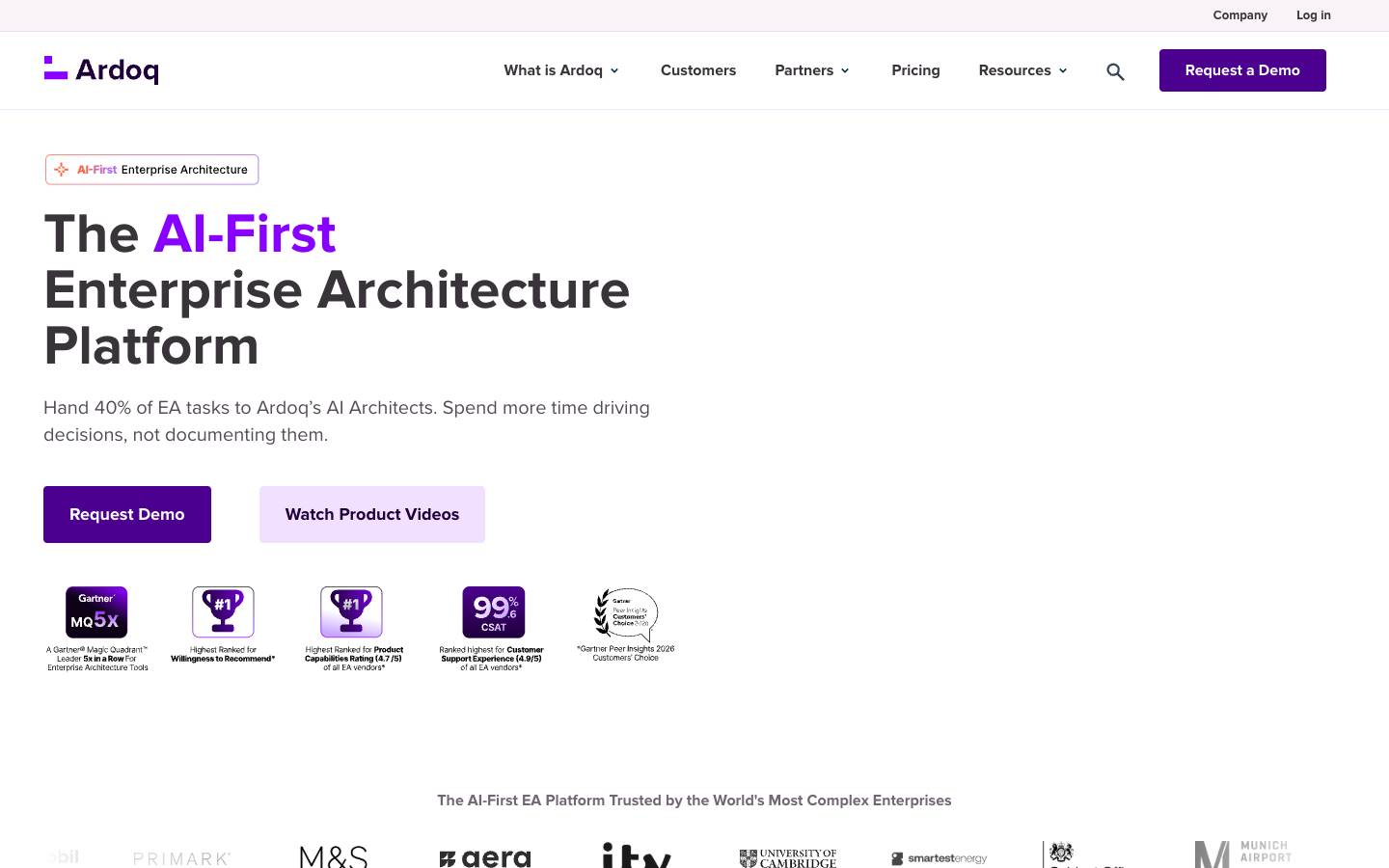Open the site search magnifier
This screenshot has height=868, width=1389.
tap(1115, 71)
